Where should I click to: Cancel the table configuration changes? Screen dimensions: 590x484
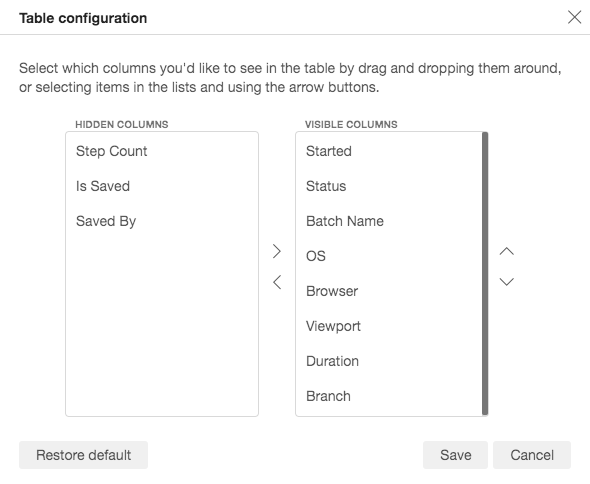[532, 455]
